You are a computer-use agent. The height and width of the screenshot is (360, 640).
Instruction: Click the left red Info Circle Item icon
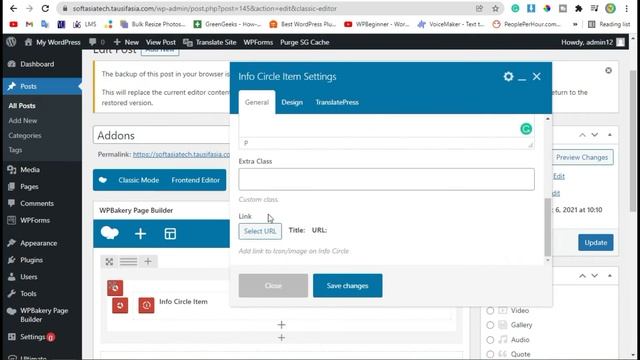click(x=120, y=305)
